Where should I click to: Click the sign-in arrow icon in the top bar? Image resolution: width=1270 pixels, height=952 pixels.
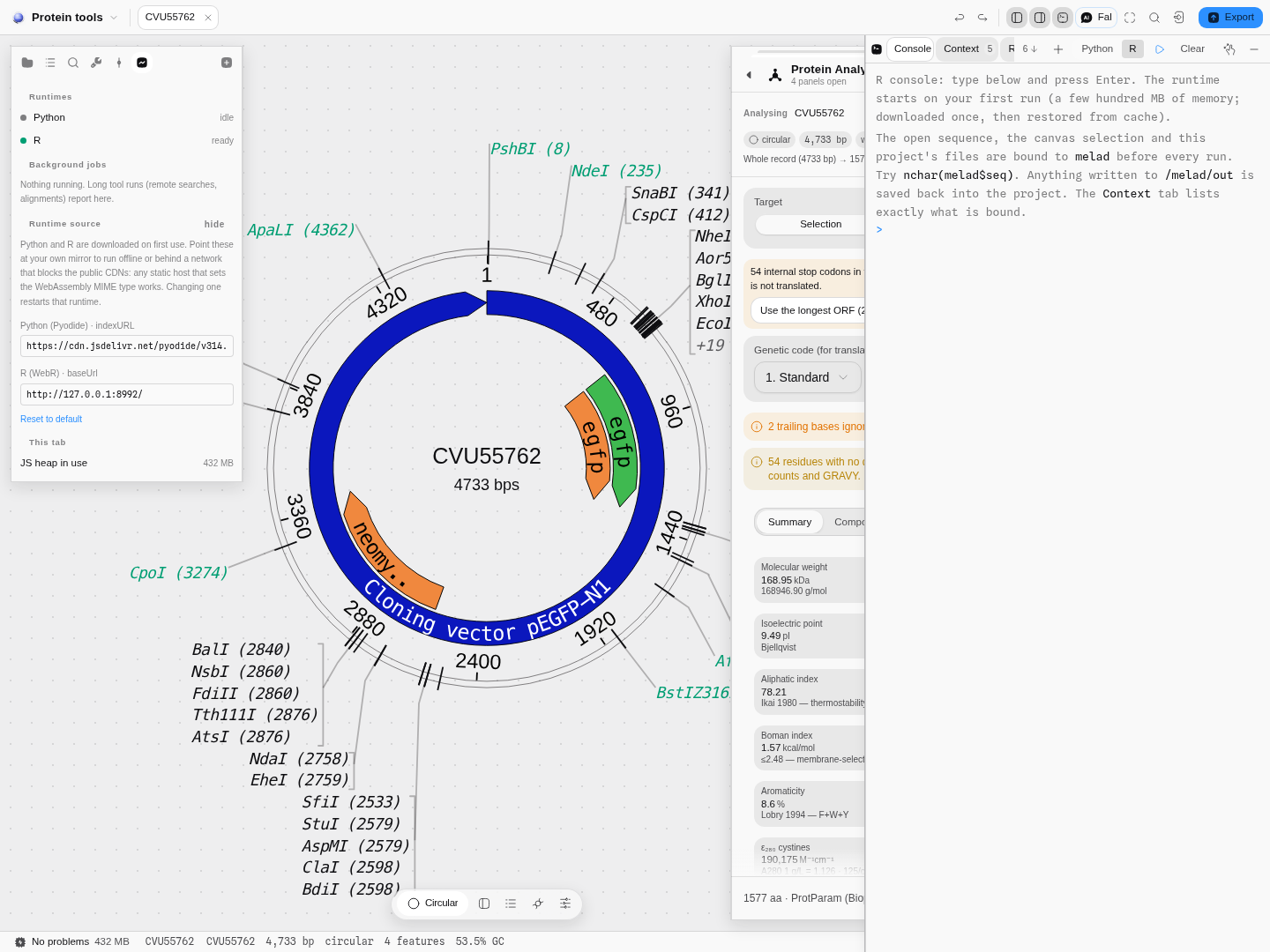(1179, 18)
